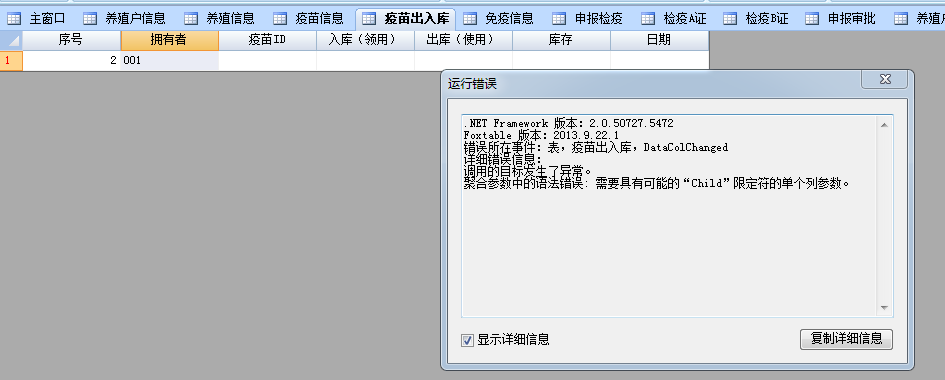The image size is (945, 380).
Task: Select the 库存 column header
Action: [x=562, y=40]
